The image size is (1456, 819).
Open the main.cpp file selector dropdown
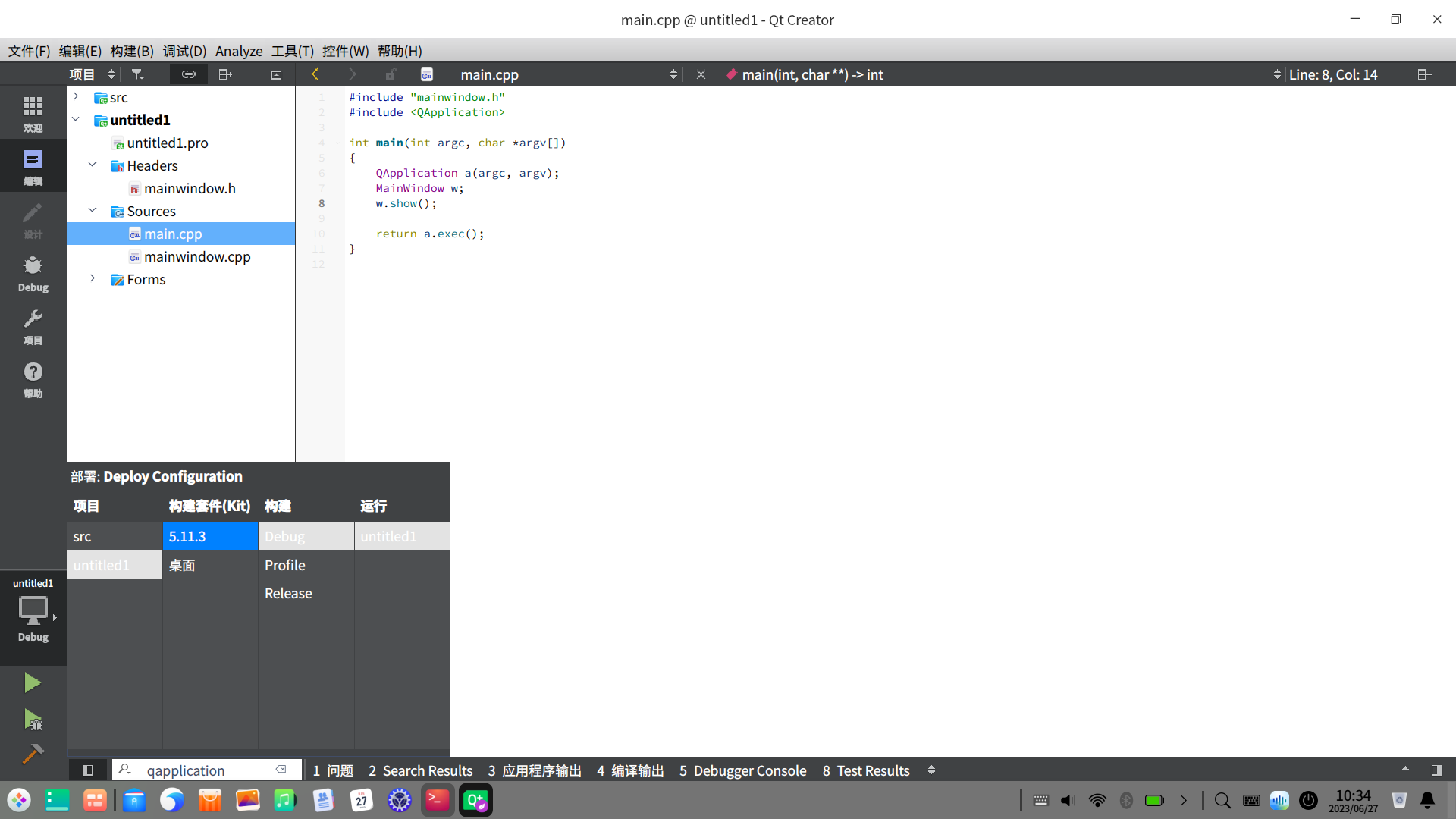(x=673, y=74)
